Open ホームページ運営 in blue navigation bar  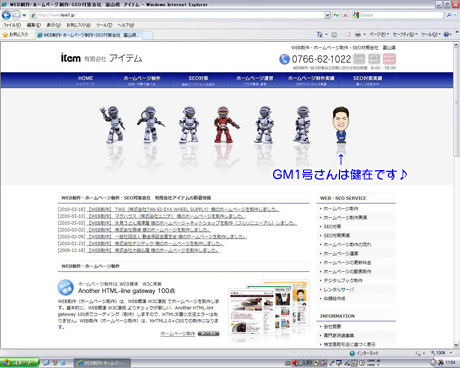(x=255, y=80)
